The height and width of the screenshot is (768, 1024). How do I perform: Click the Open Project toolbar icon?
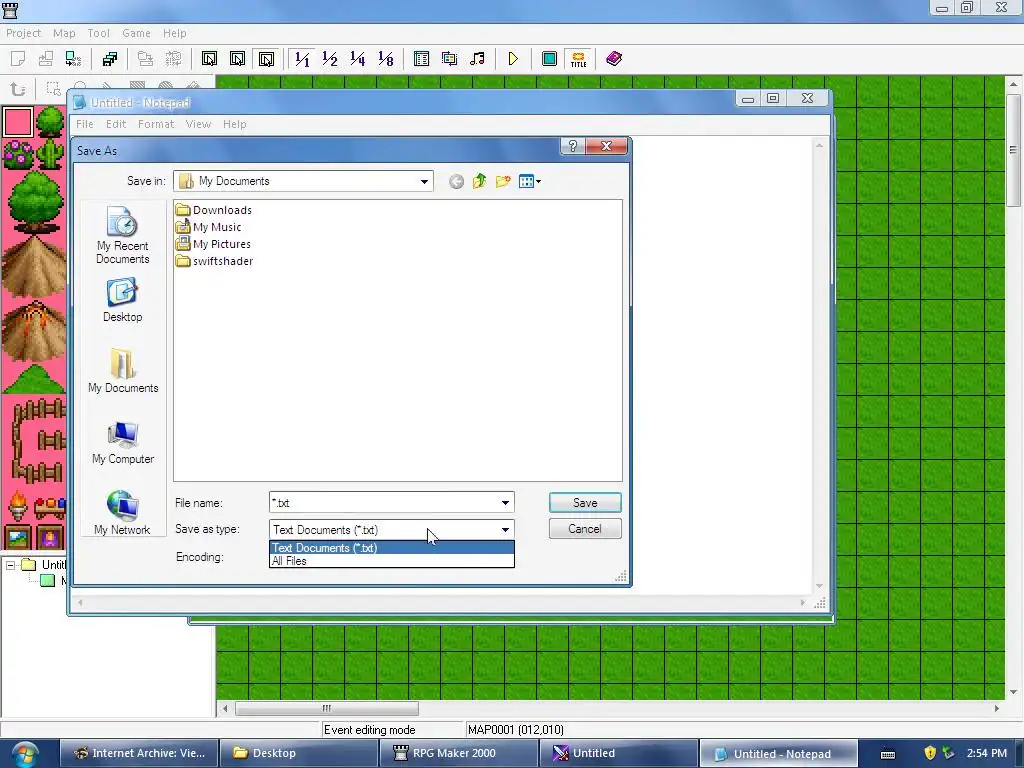coord(46,59)
